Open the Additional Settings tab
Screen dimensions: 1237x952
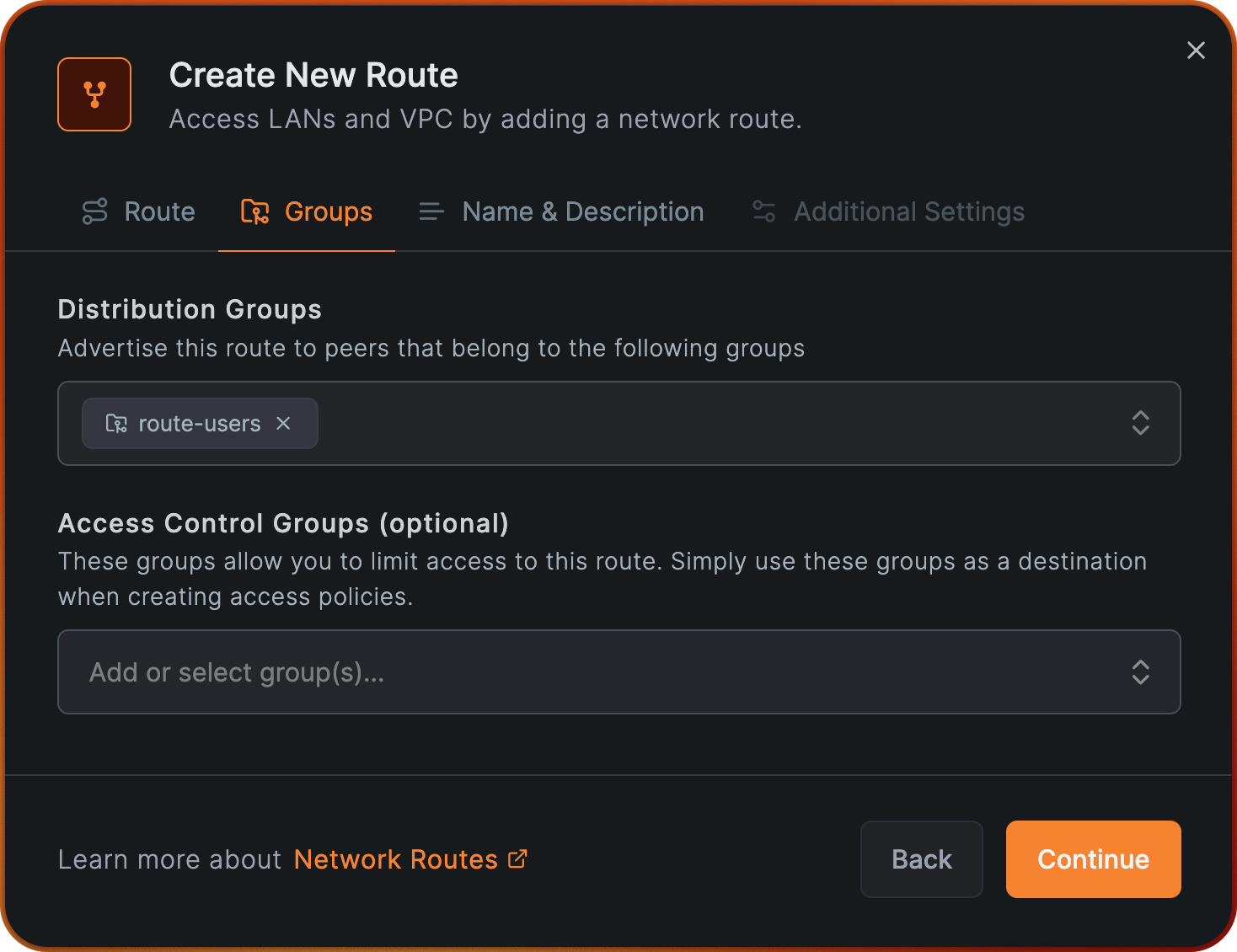point(908,211)
